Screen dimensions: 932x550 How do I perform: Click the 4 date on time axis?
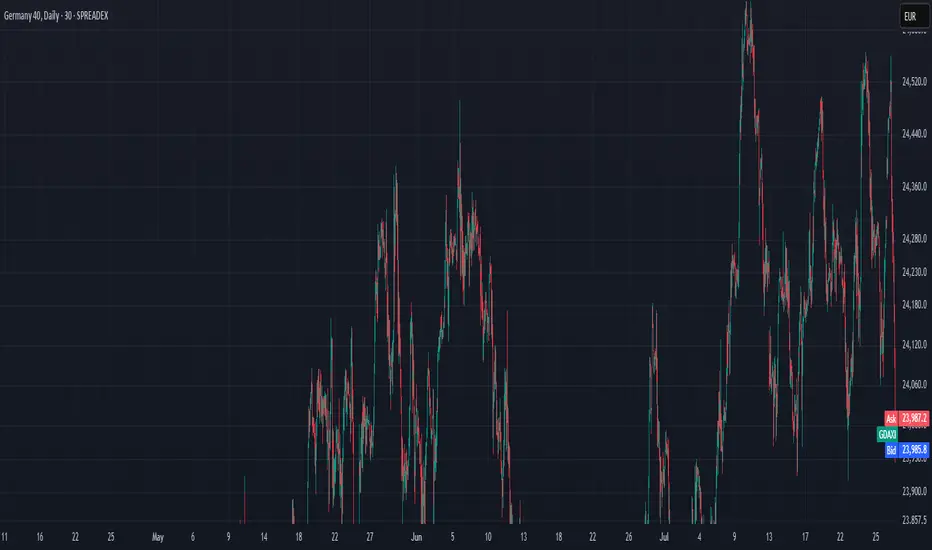pyautogui.click(x=699, y=537)
